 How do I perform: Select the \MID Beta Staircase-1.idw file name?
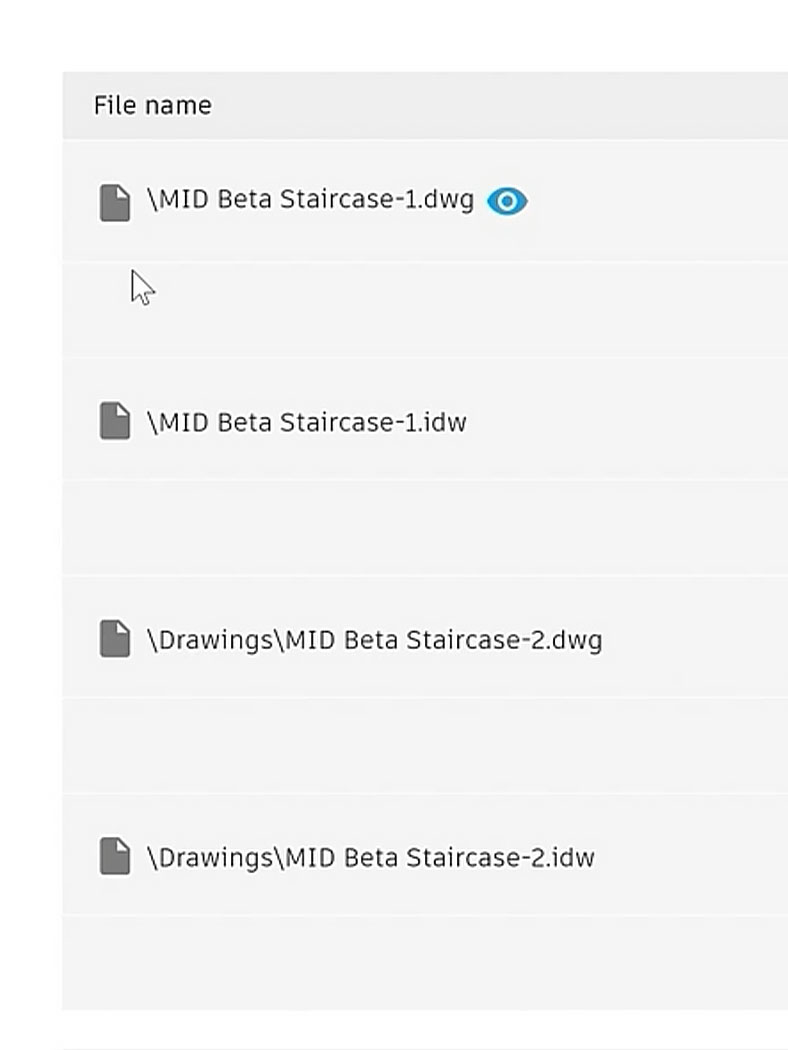tap(306, 422)
